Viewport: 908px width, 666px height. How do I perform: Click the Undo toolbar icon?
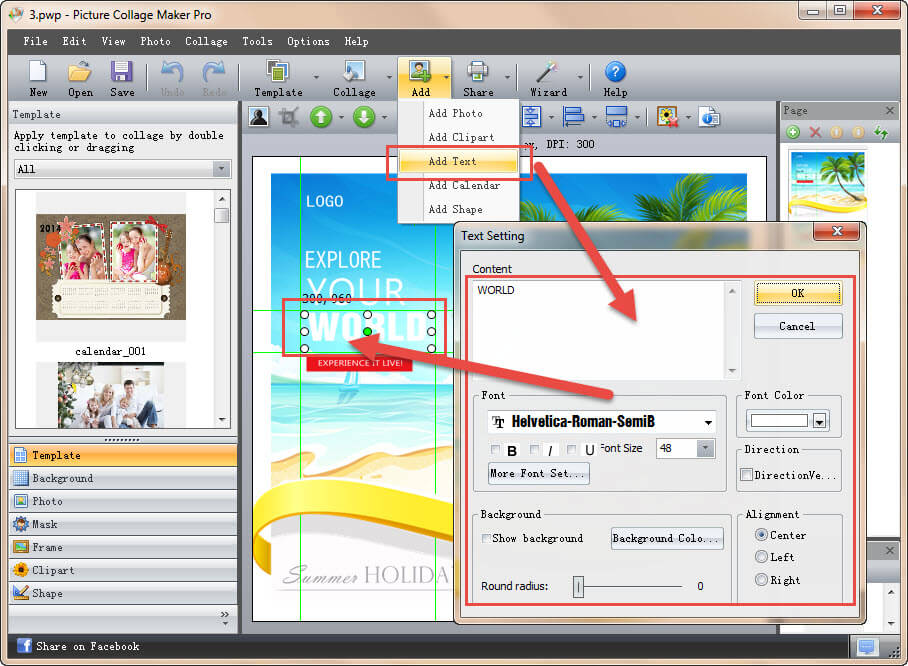point(172,72)
